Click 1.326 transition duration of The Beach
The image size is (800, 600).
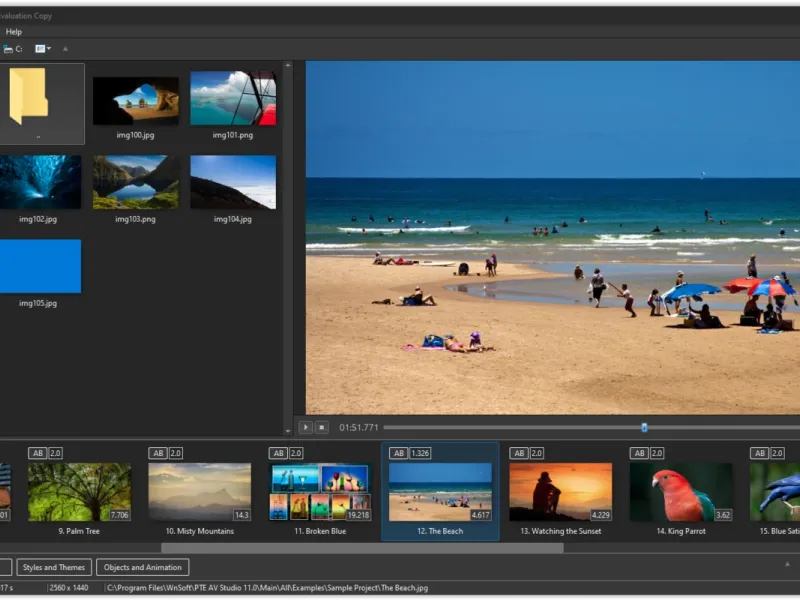tap(420, 453)
